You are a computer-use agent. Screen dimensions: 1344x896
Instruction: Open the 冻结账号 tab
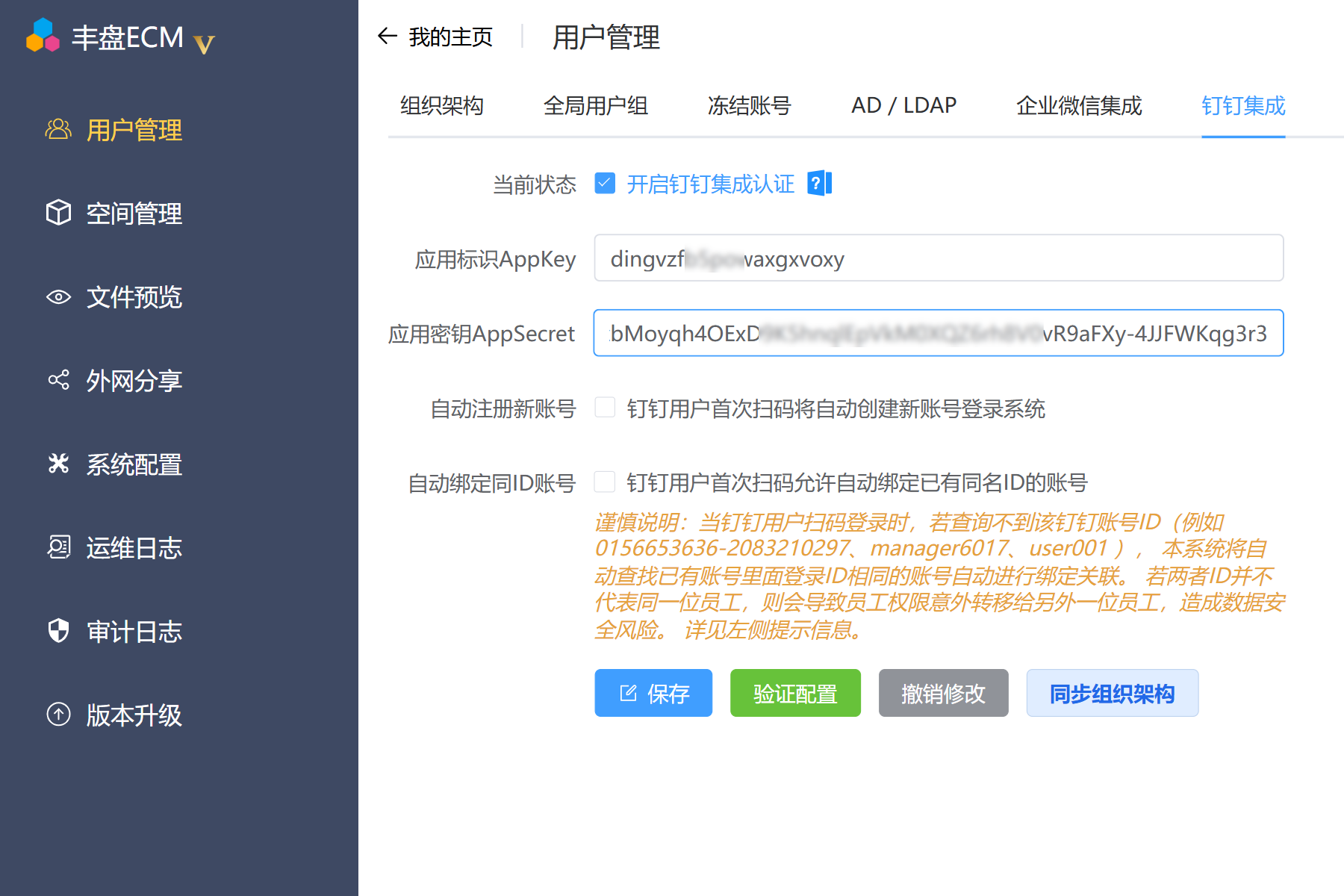point(750,106)
